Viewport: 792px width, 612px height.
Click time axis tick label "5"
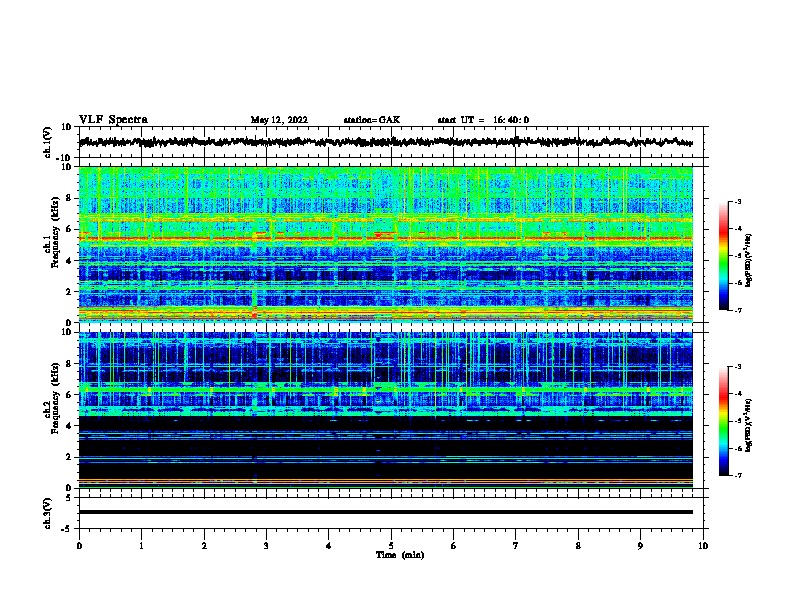pyautogui.click(x=391, y=546)
